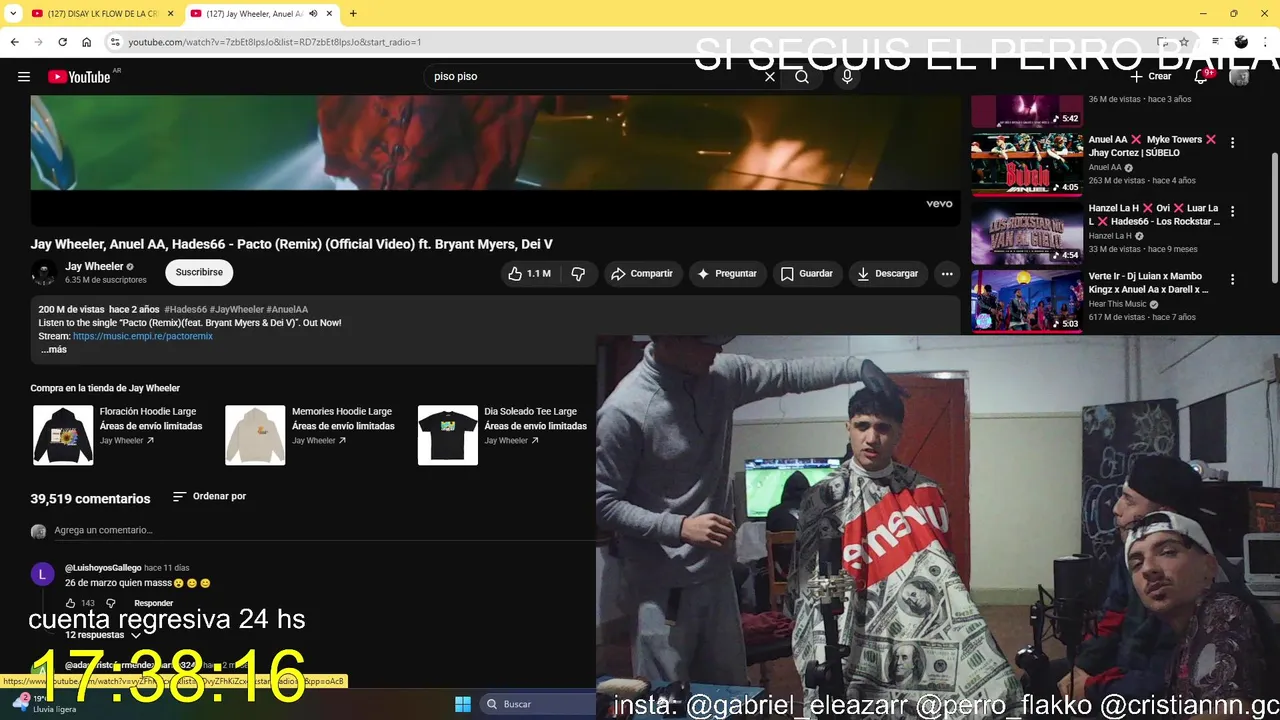View site information icon in address bar
1280x720 pixels.
[x=115, y=42]
